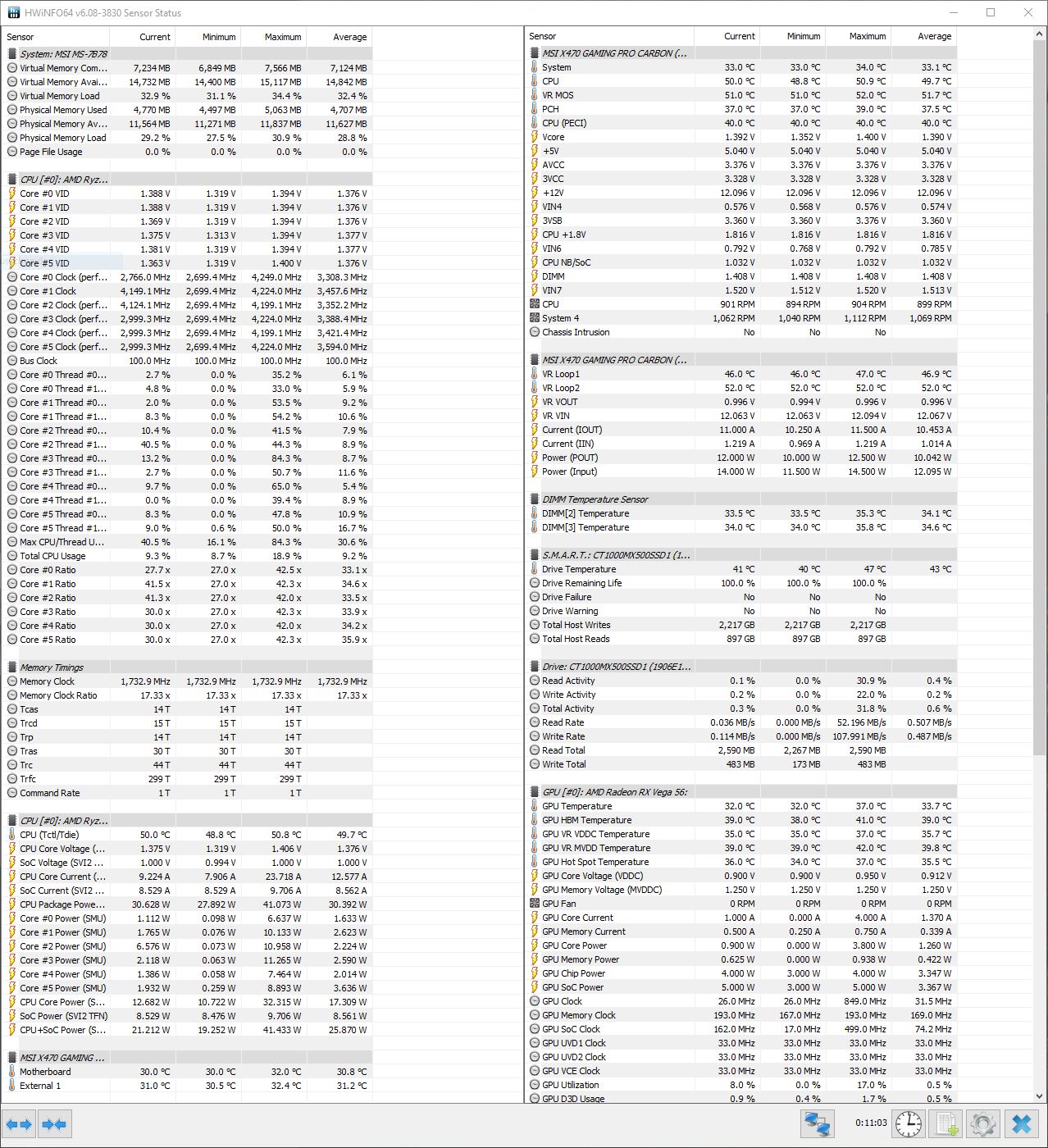1048x1148 pixels.
Task: Click left panel Minimum column header
Action: click(x=207, y=37)
